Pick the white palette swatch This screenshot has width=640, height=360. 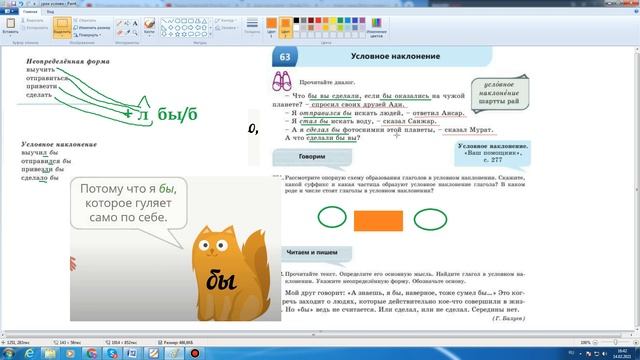[x=296, y=27]
